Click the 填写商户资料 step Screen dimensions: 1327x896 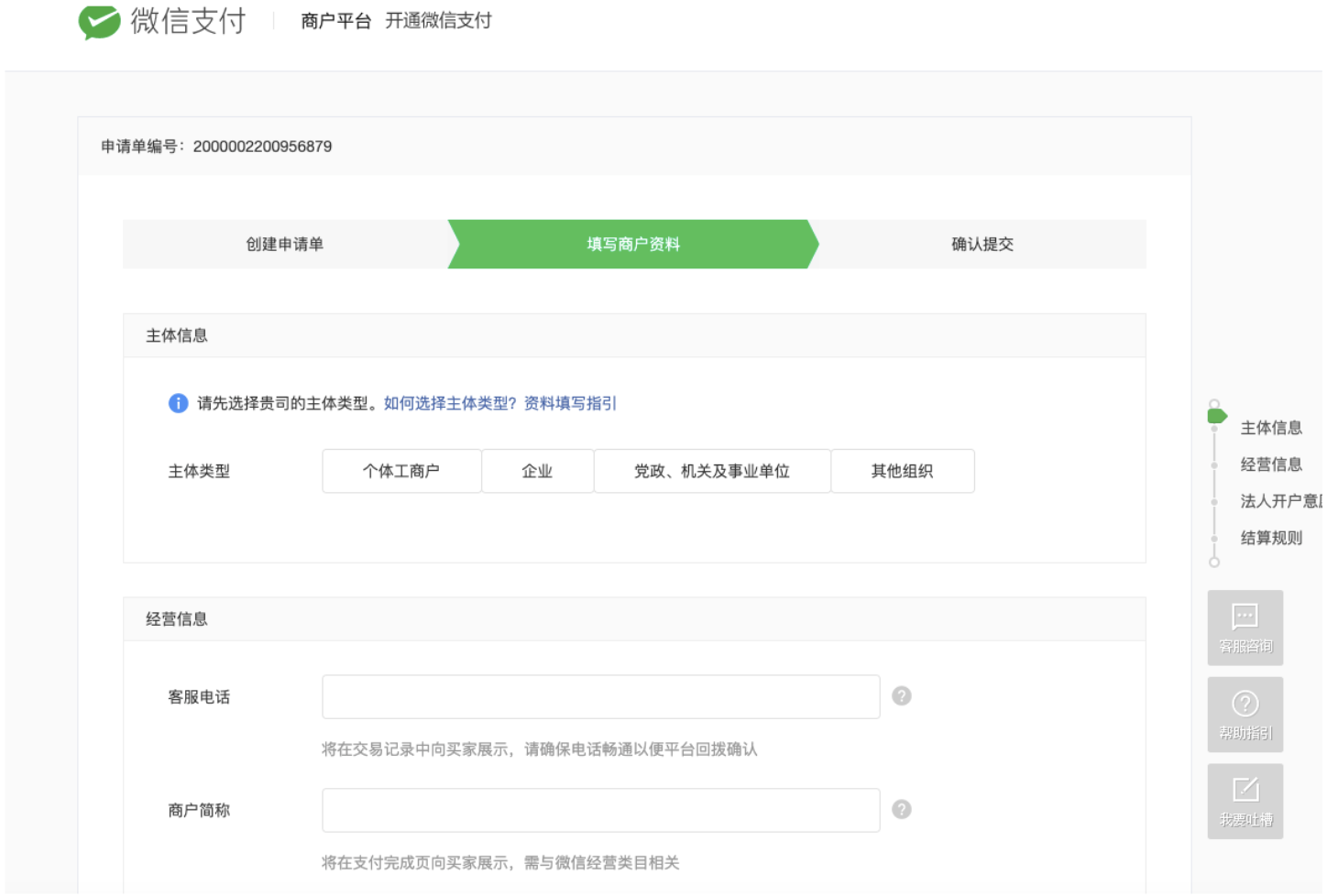[x=632, y=245]
